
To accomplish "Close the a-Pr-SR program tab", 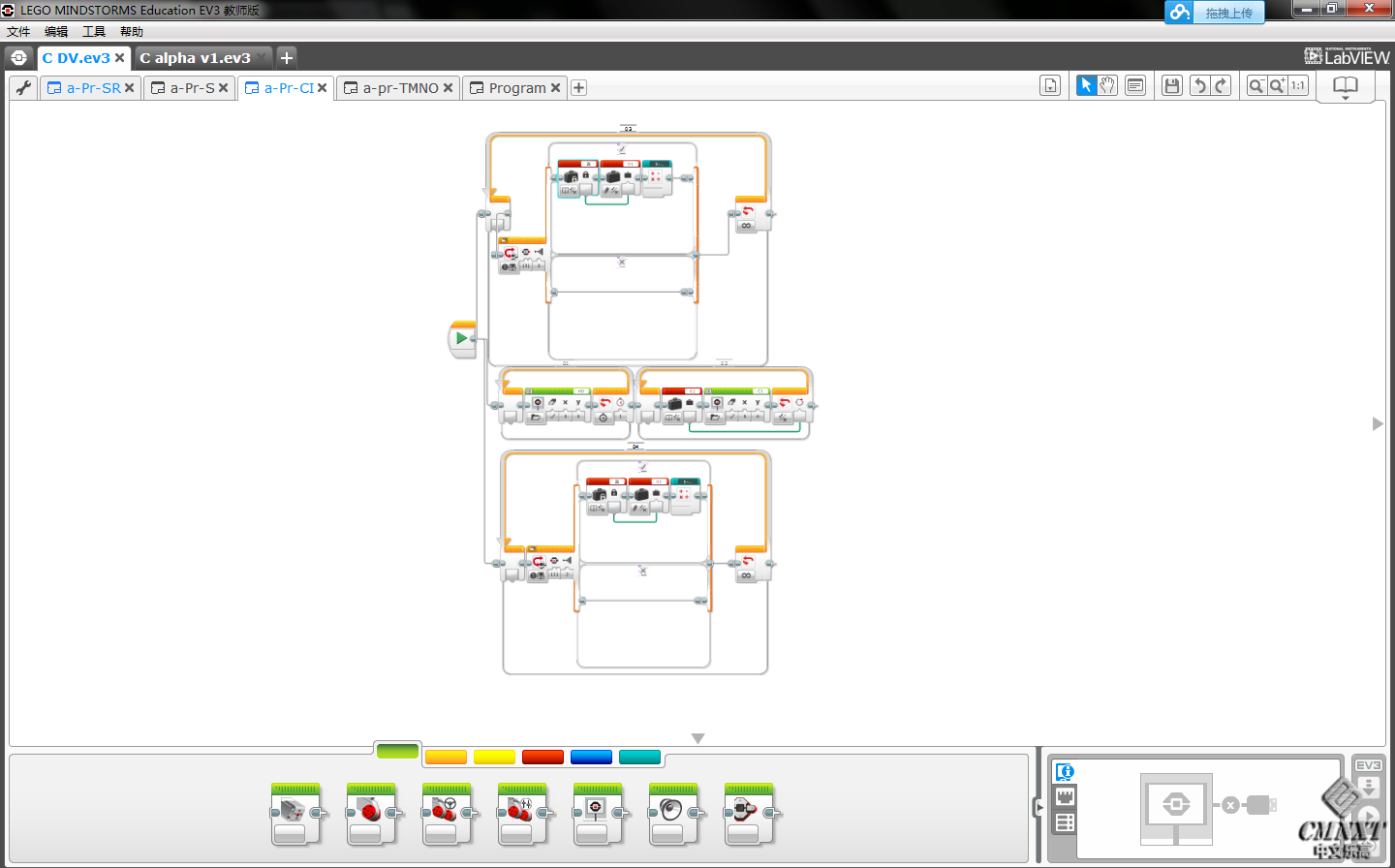I will coord(129,88).
